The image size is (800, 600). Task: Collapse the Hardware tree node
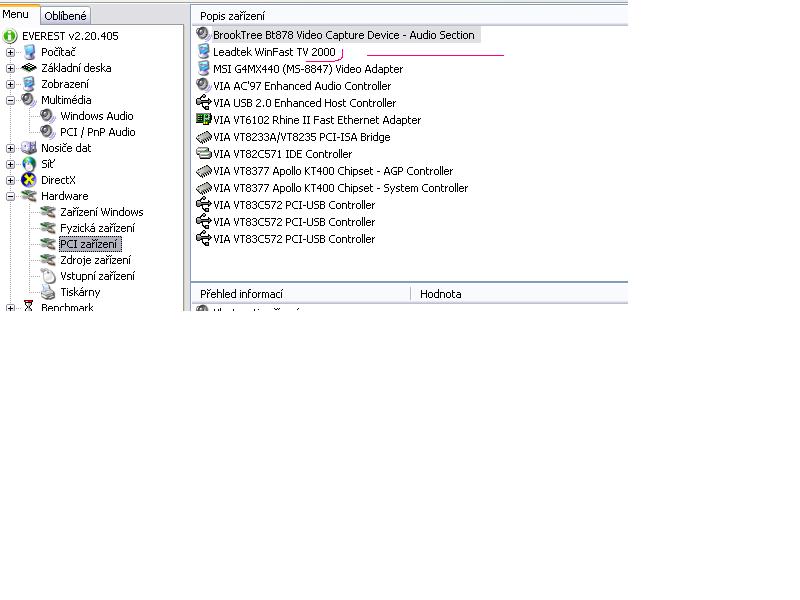click(10, 196)
